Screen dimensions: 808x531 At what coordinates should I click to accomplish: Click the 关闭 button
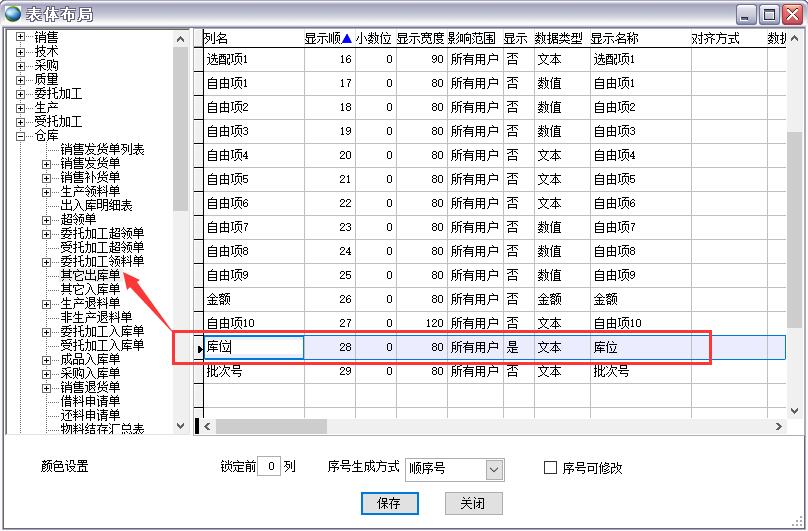tap(473, 503)
